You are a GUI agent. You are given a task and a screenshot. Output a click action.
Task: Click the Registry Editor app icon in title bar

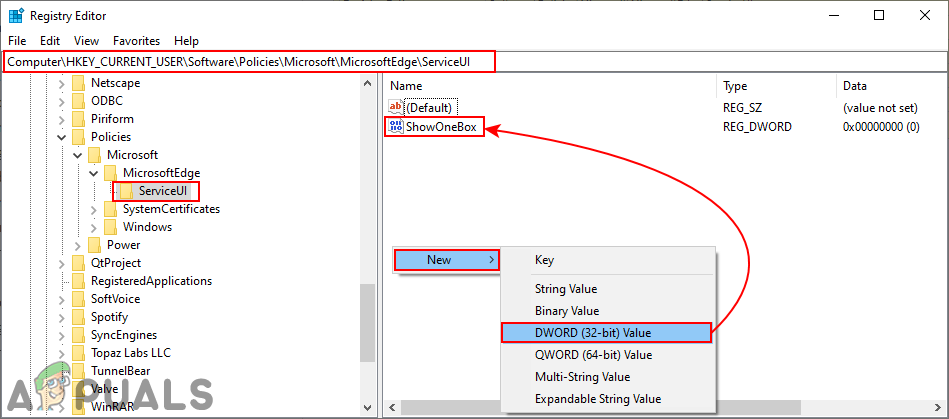[x=17, y=15]
